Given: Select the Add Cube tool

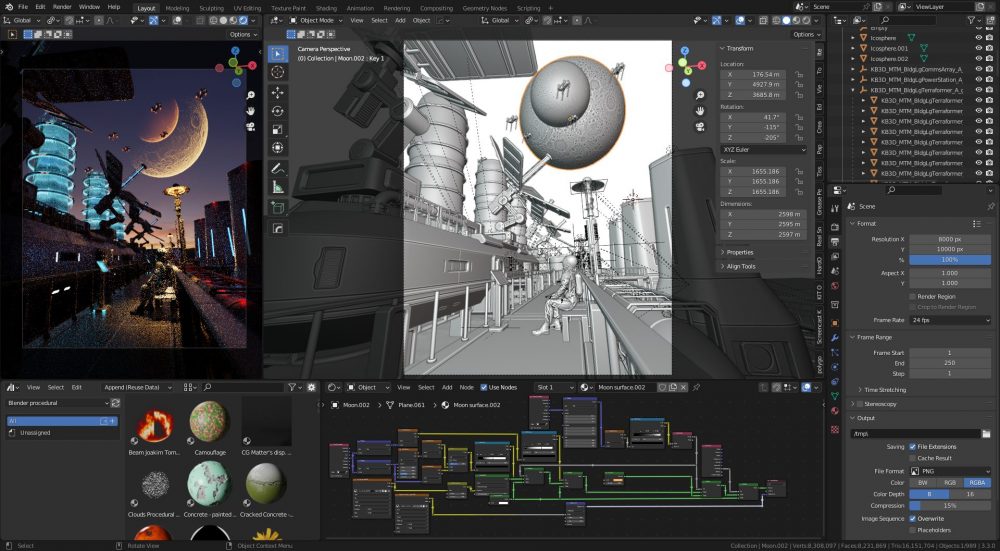Looking at the screenshot, I should point(277,208).
